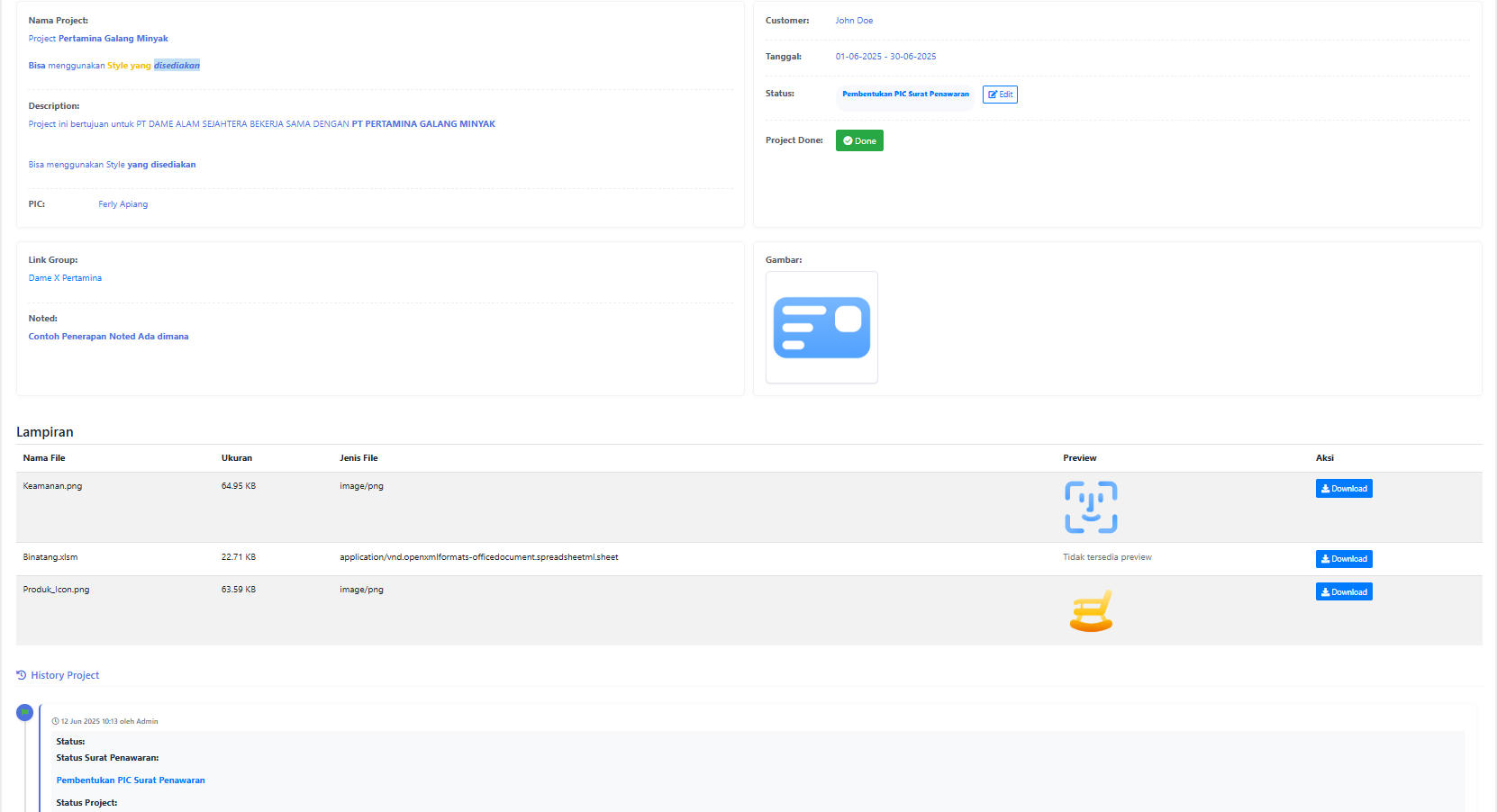
Task: Click the Contoh Penerapan Noted text
Action: point(108,337)
